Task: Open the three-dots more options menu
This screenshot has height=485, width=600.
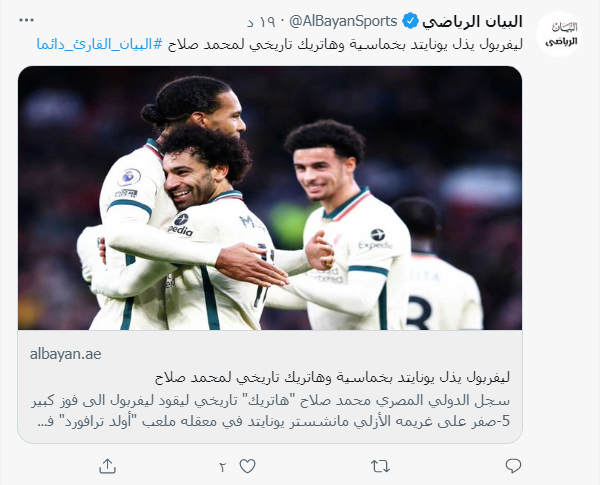Action: (26, 20)
